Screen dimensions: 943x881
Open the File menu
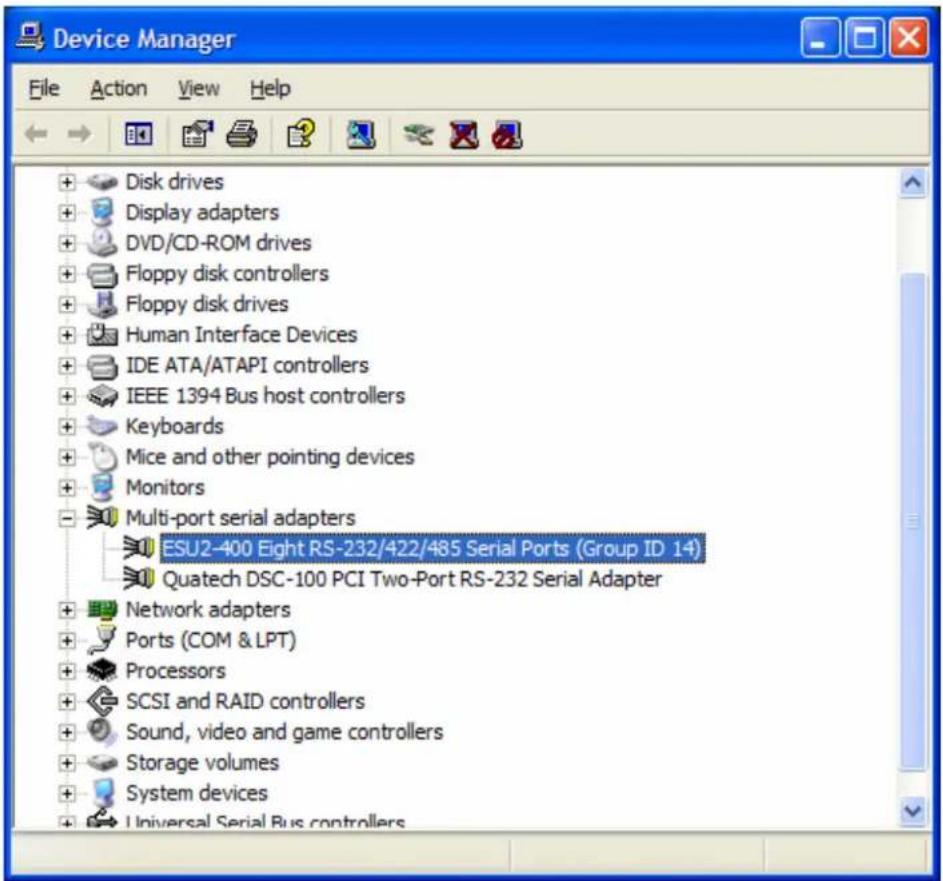pos(44,88)
